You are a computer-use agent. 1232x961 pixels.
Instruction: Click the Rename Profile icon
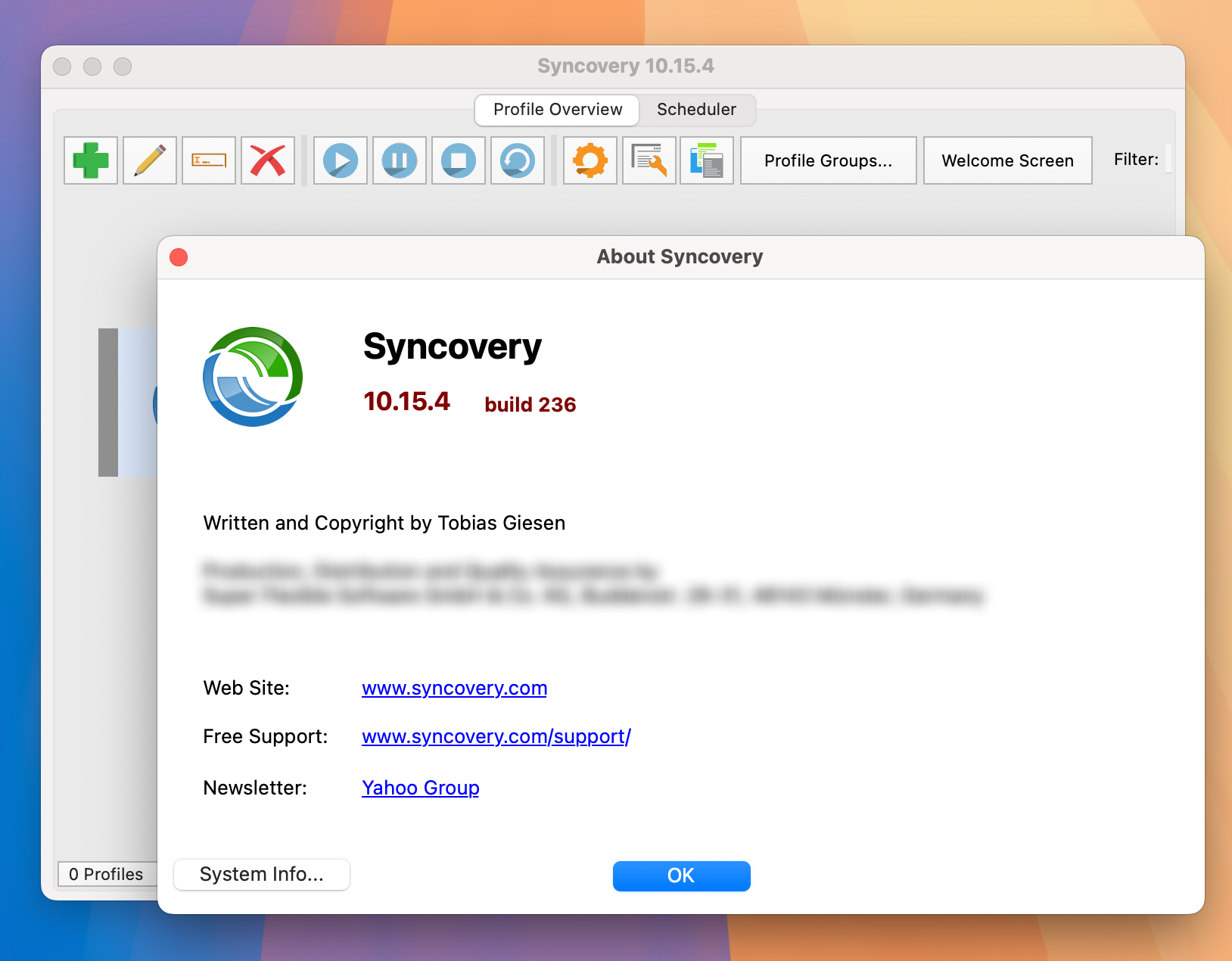point(209,160)
